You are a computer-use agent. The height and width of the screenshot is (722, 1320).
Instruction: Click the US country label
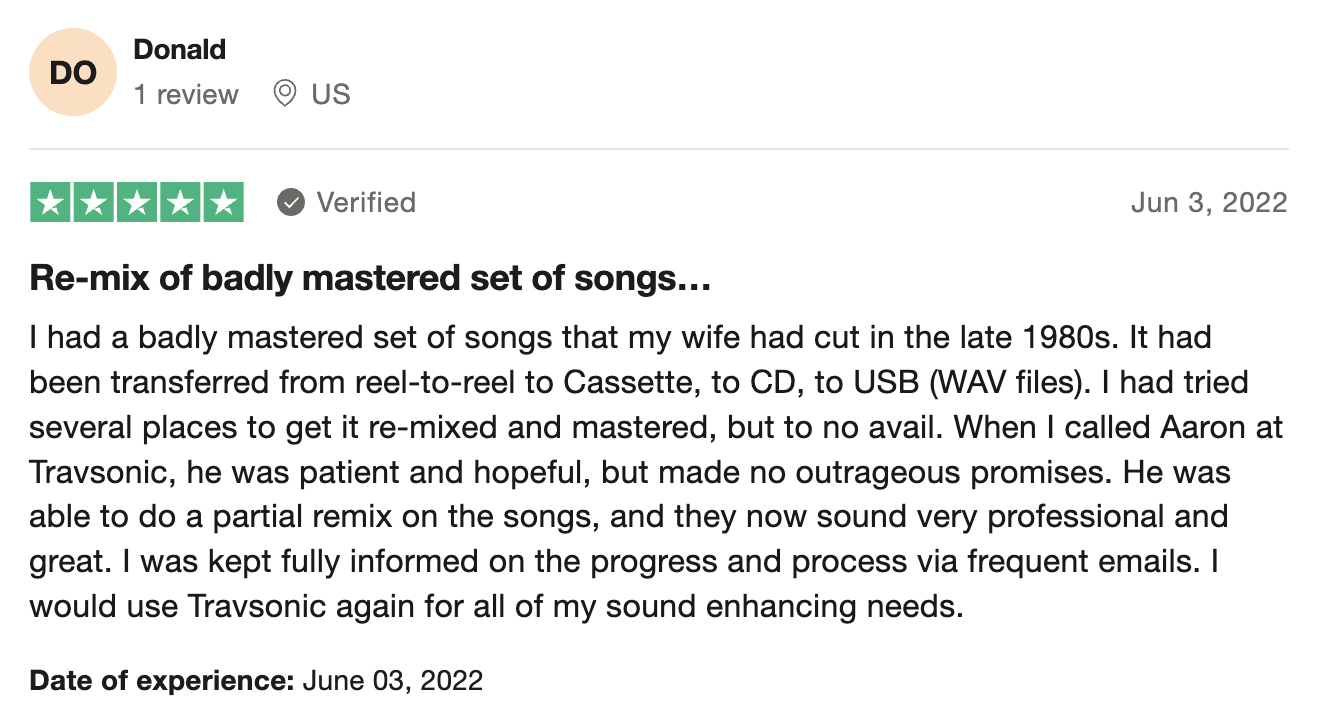coord(331,95)
